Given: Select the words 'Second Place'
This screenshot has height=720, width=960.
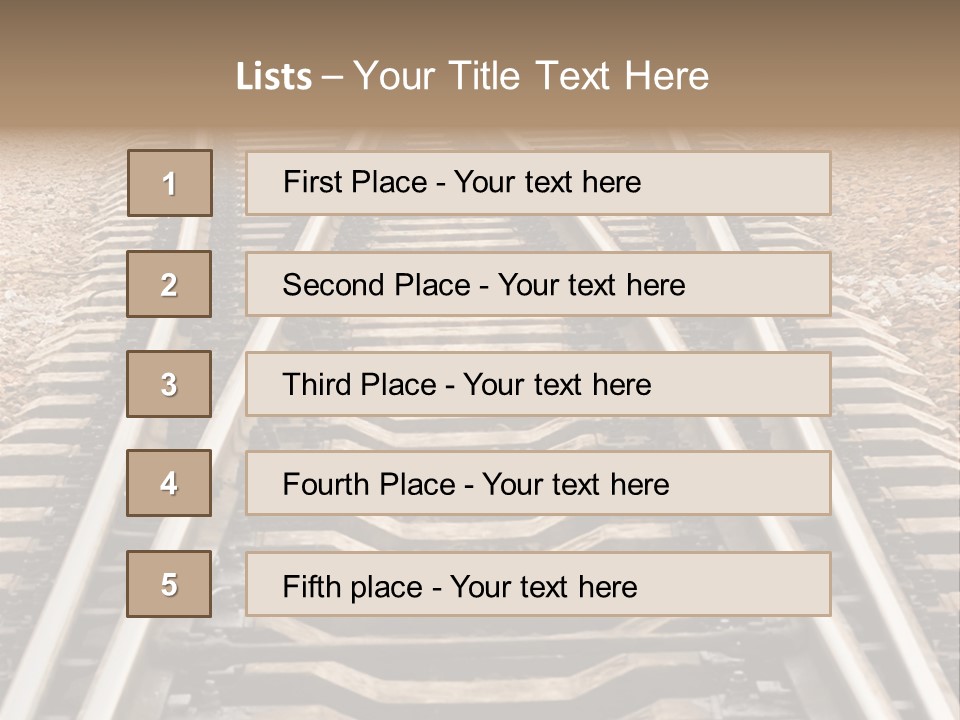Looking at the screenshot, I should [377, 285].
